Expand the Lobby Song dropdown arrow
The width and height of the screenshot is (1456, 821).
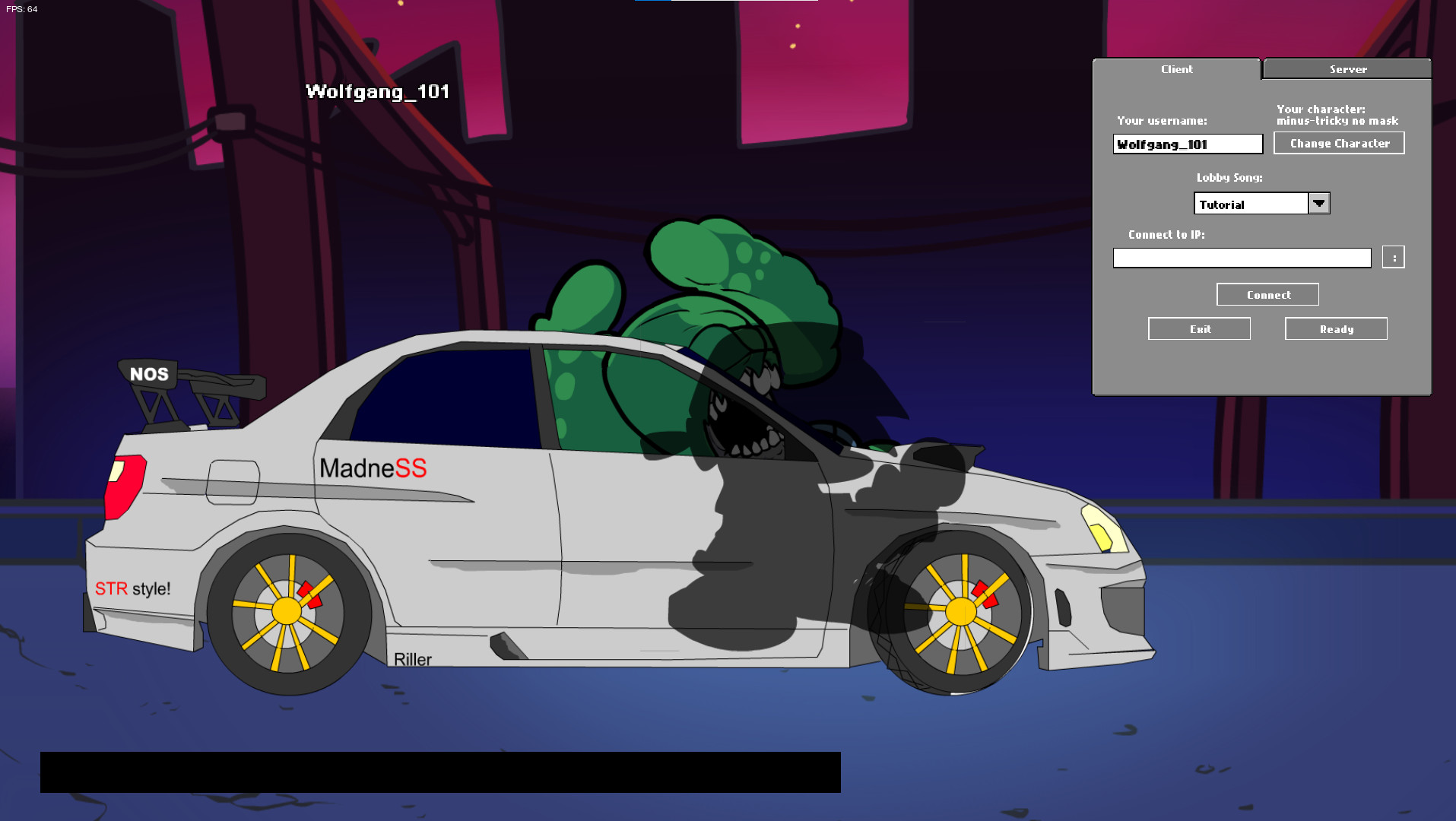pyautogui.click(x=1319, y=204)
